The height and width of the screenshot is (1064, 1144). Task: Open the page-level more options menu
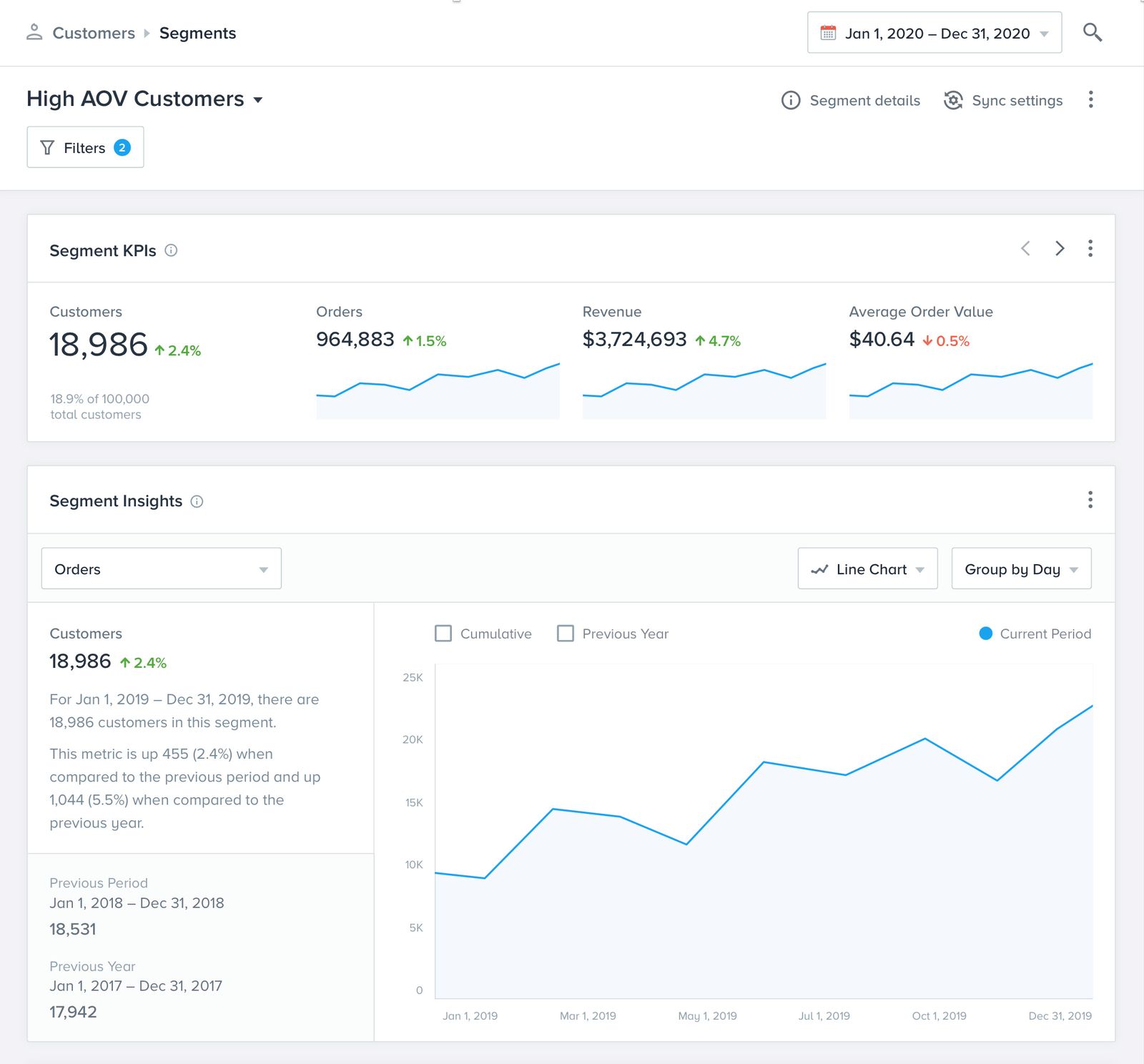pyautogui.click(x=1090, y=99)
